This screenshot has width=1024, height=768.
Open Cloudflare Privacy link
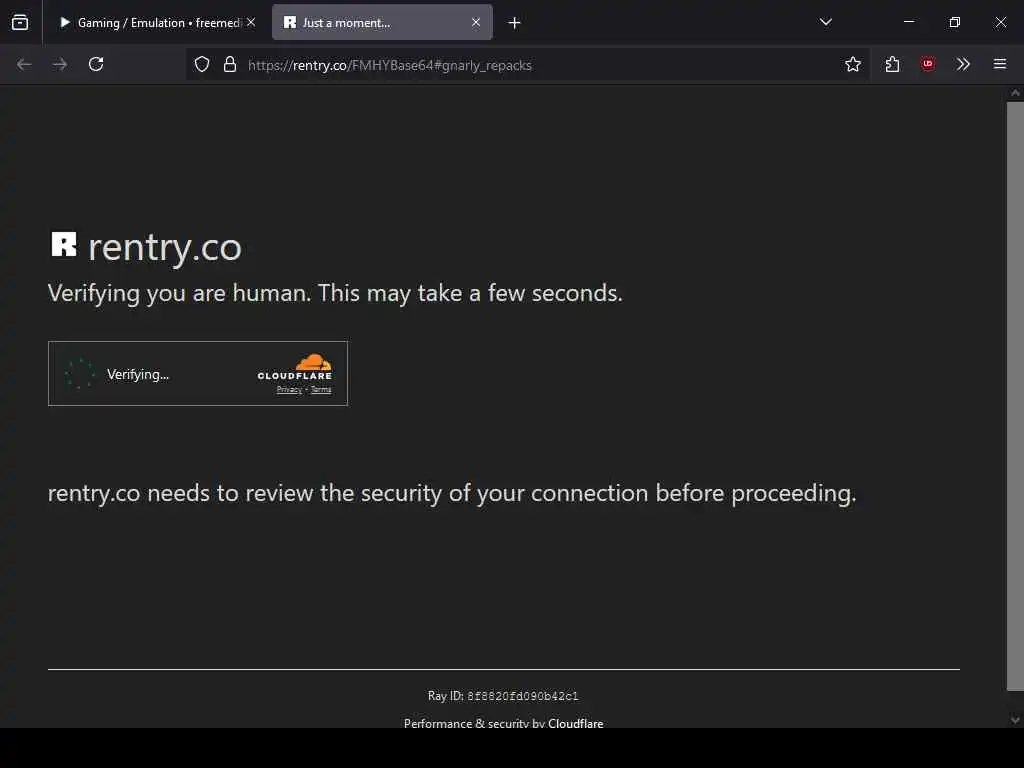pyautogui.click(x=289, y=390)
